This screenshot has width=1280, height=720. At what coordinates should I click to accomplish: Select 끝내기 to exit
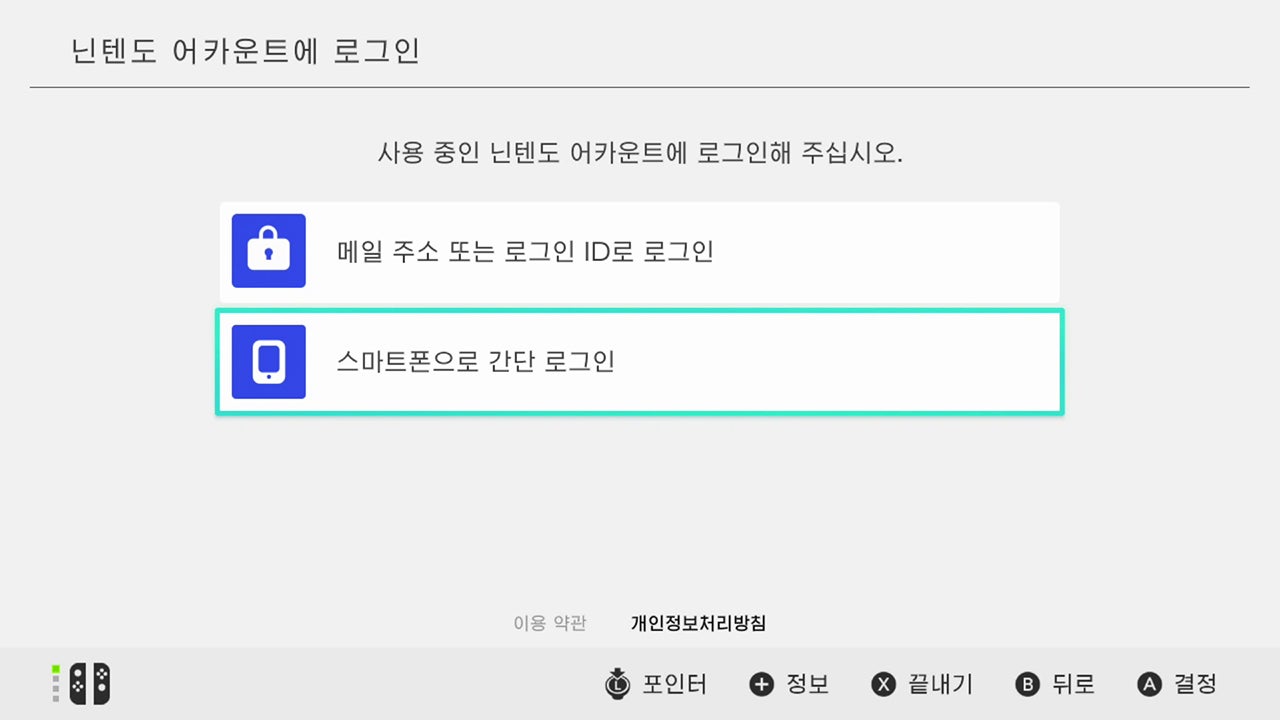click(x=940, y=684)
